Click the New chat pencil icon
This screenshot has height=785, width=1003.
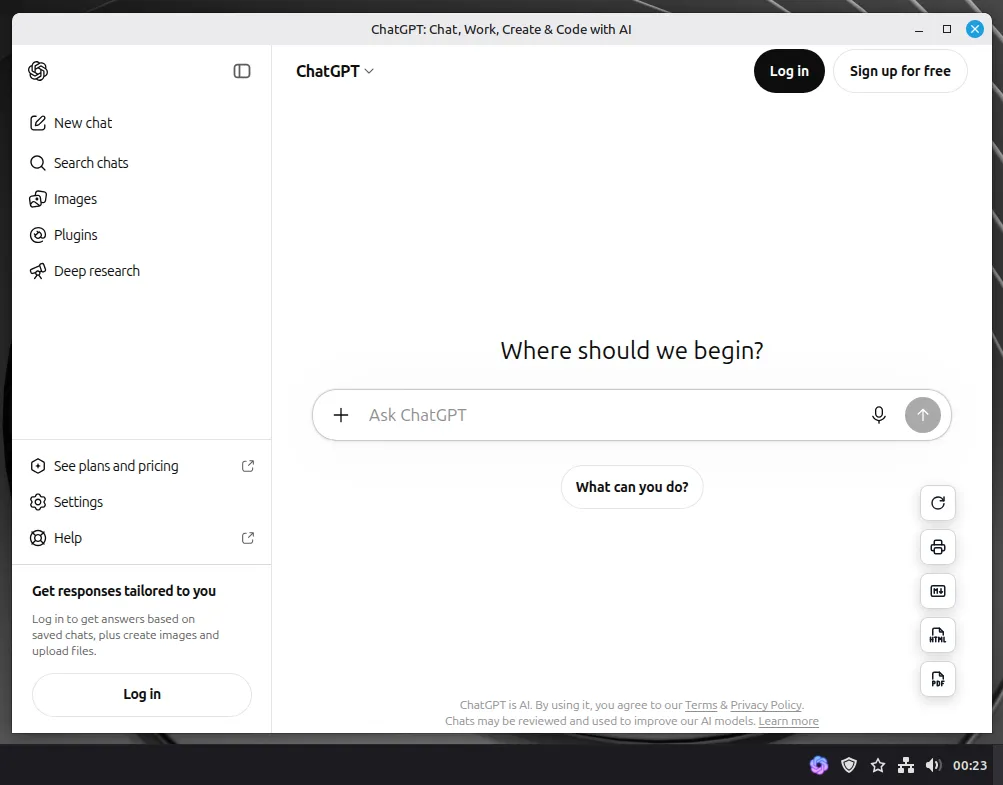(38, 123)
